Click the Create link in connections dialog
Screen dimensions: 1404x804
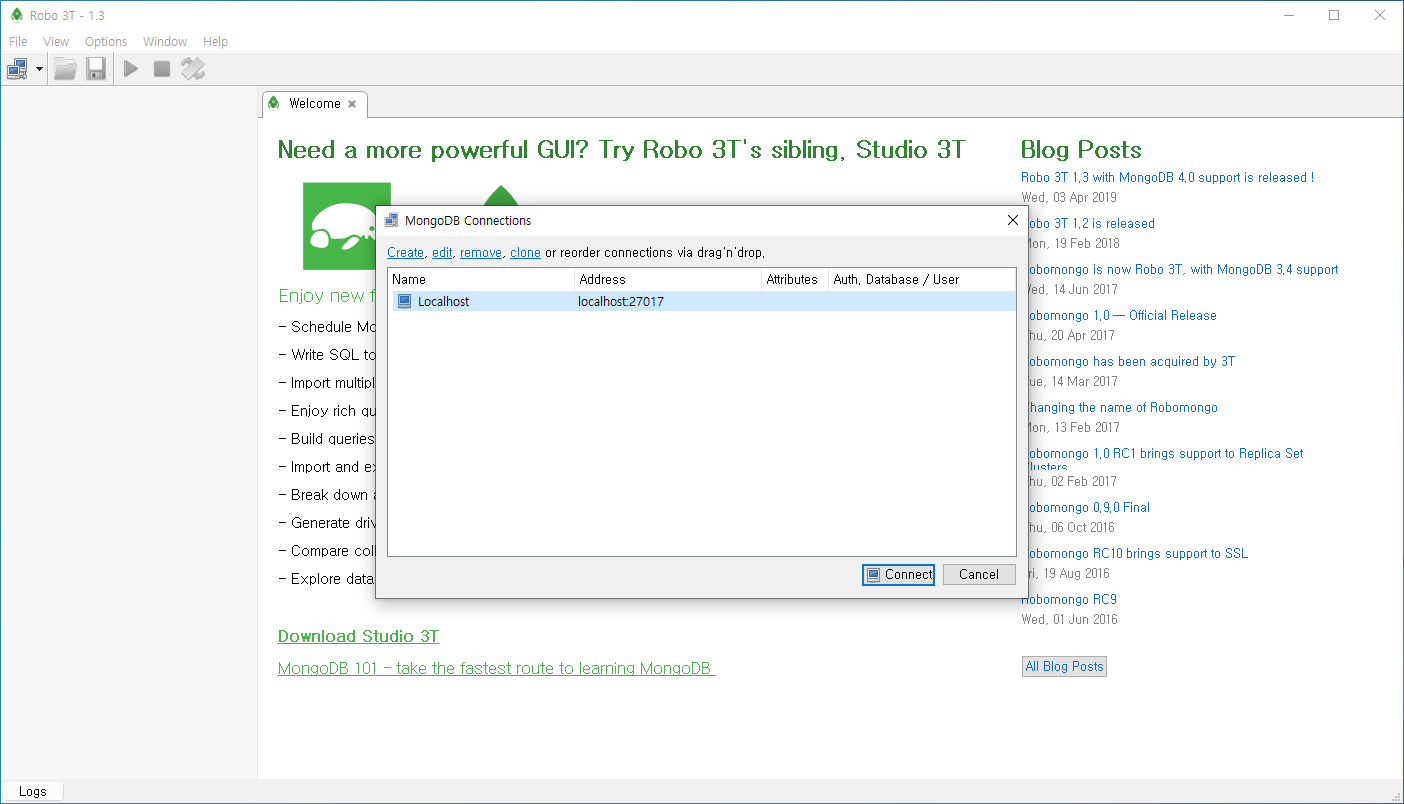[405, 253]
